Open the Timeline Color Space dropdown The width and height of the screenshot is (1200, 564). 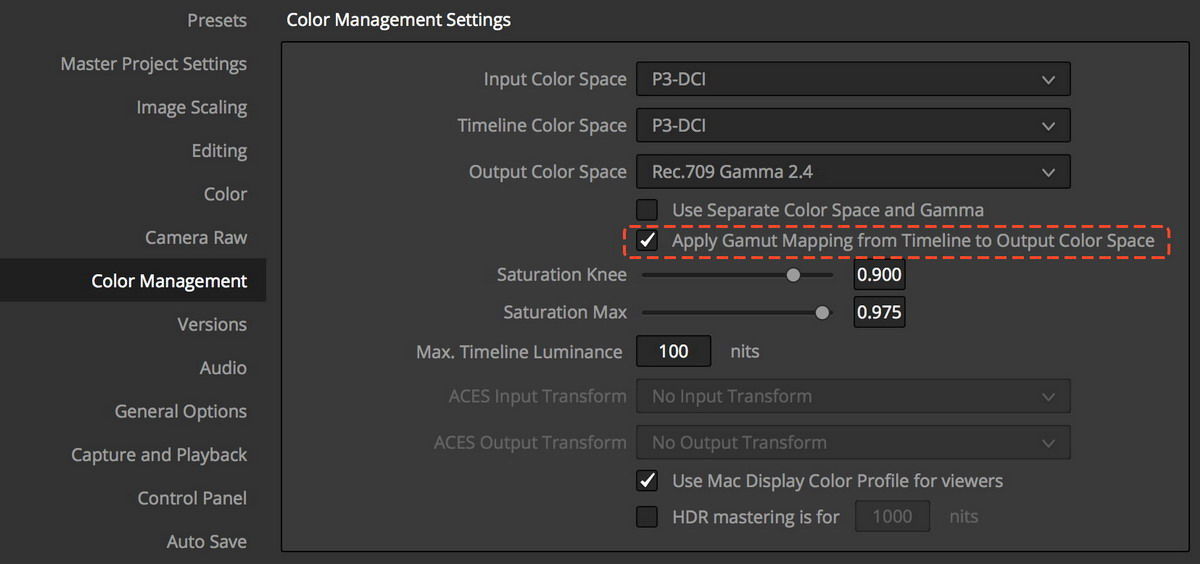pyautogui.click(x=853, y=126)
